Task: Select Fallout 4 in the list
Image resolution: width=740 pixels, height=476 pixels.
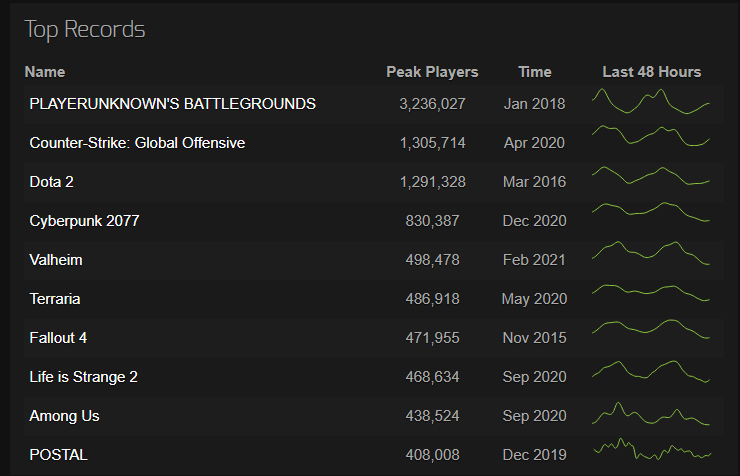Action: 58,338
